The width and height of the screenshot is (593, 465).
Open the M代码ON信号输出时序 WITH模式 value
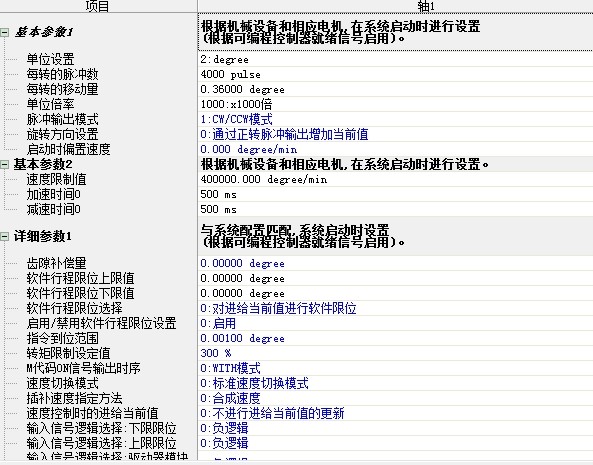pos(395,368)
